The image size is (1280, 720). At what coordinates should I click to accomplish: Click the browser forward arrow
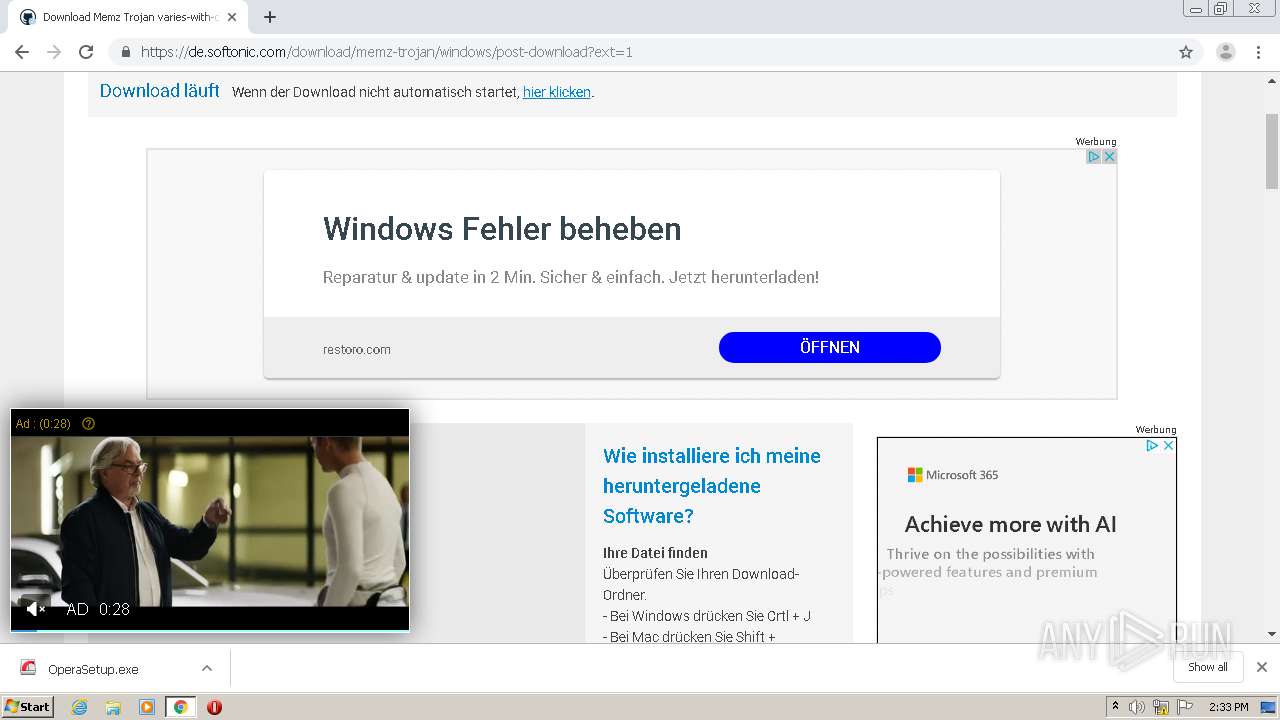[x=54, y=52]
